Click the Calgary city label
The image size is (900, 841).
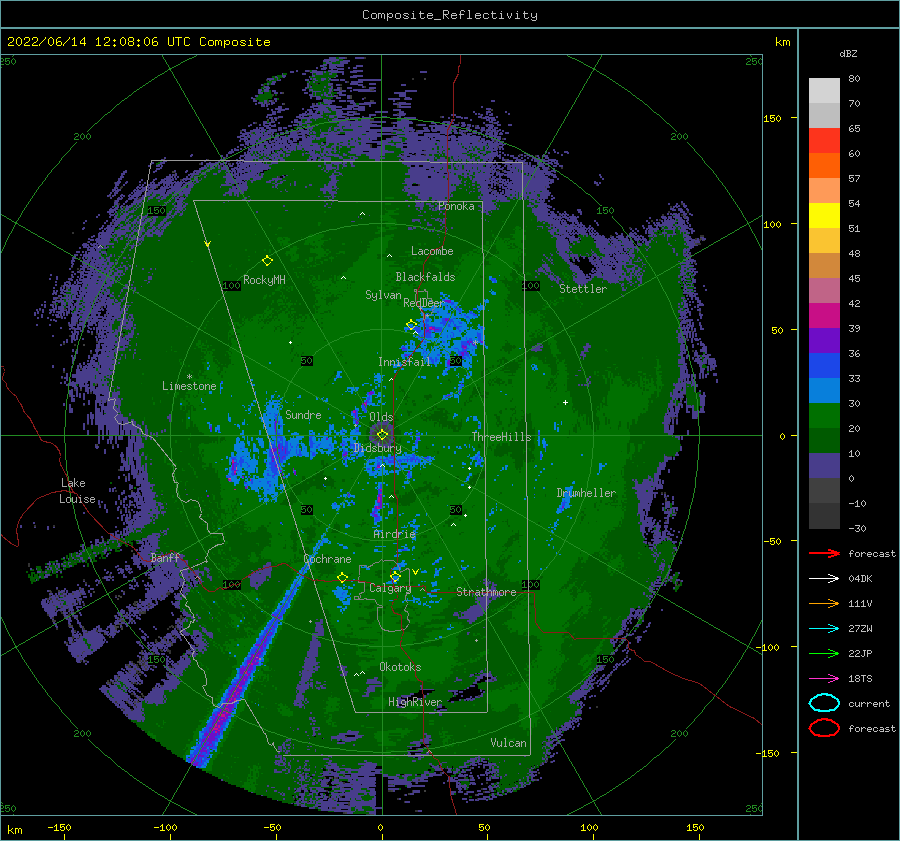pyautogui.click(x=390, y=588)
